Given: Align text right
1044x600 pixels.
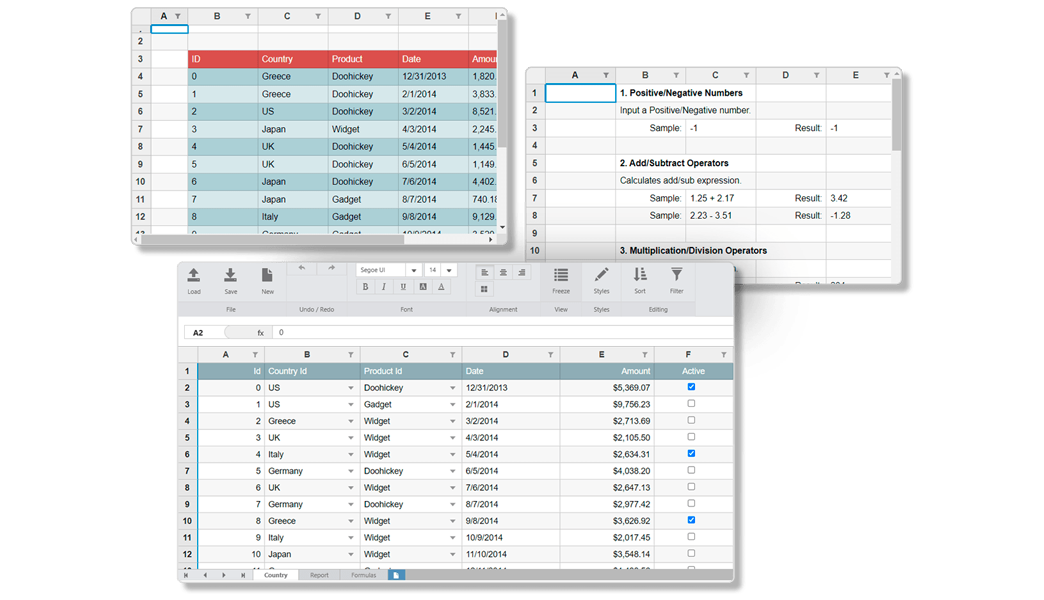Looking at the screenshot, I should [x=521, y=272].
